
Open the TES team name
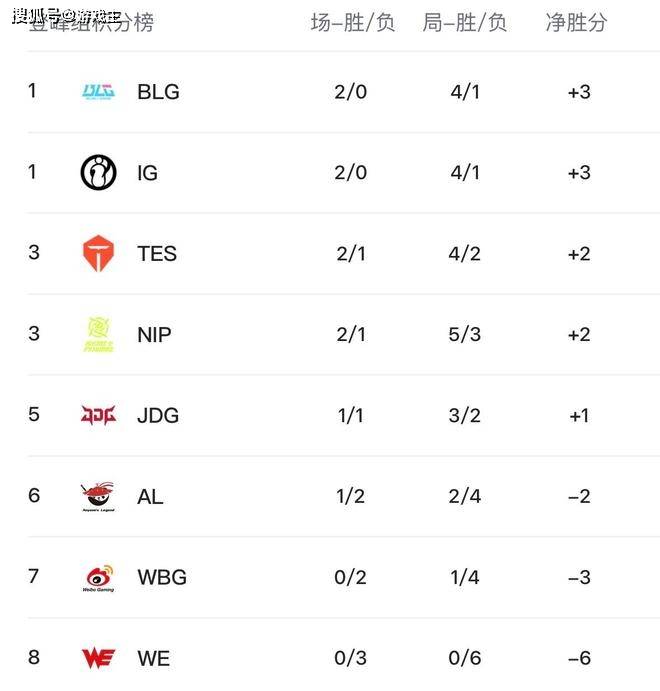point(157,254)
